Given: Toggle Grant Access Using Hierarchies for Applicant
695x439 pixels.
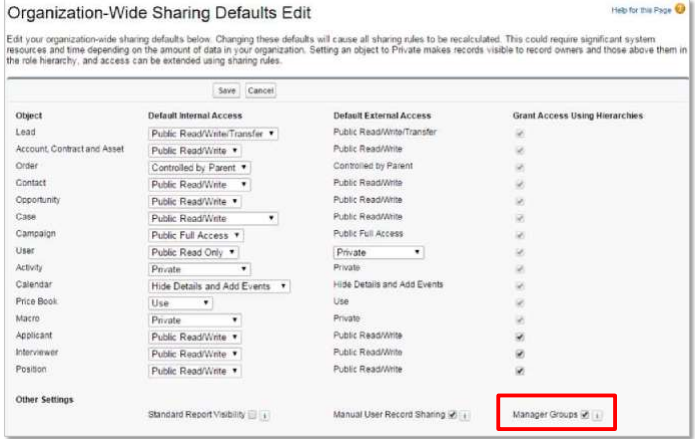Looking at the screenshot, I should coord(517,337).
